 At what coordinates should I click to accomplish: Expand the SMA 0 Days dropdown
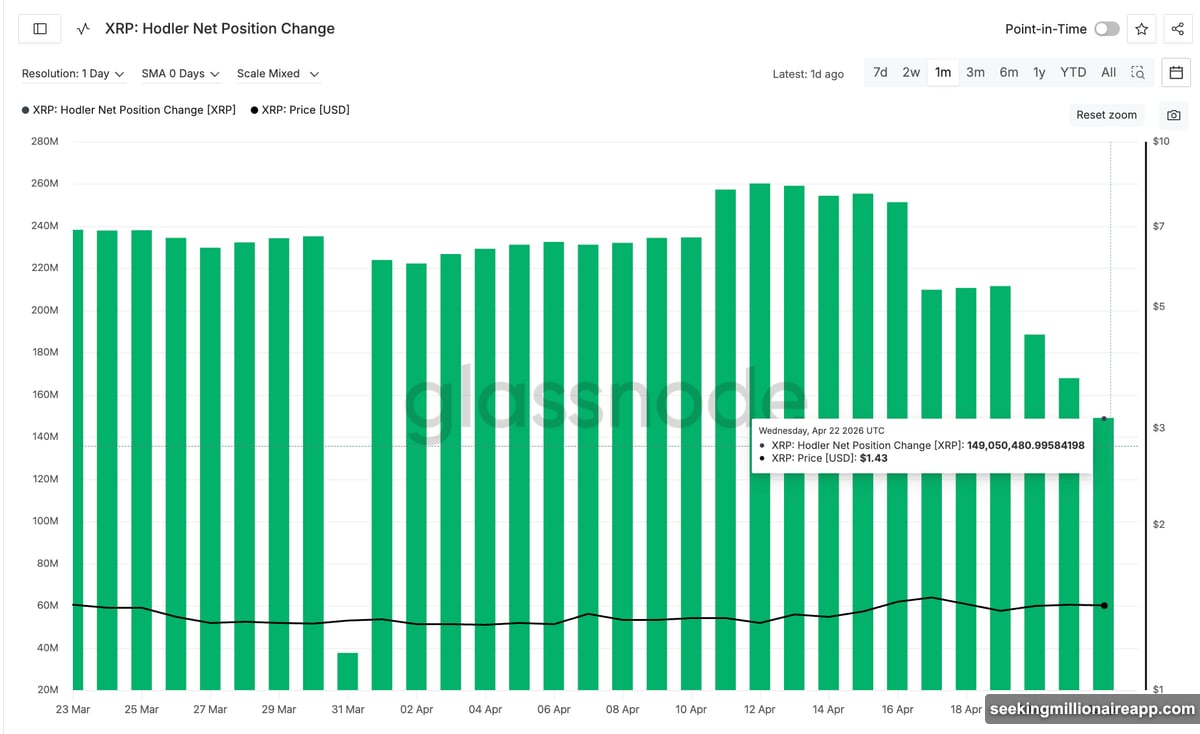coord(178,73)
